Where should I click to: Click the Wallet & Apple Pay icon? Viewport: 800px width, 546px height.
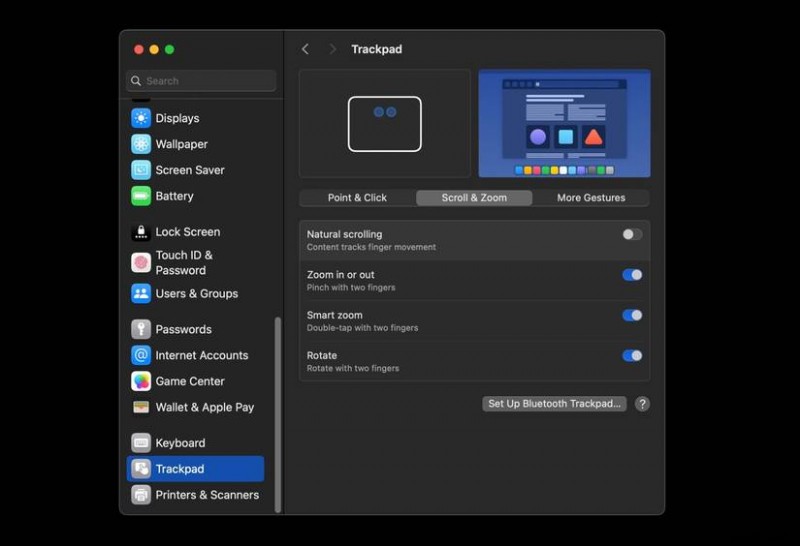141,407
